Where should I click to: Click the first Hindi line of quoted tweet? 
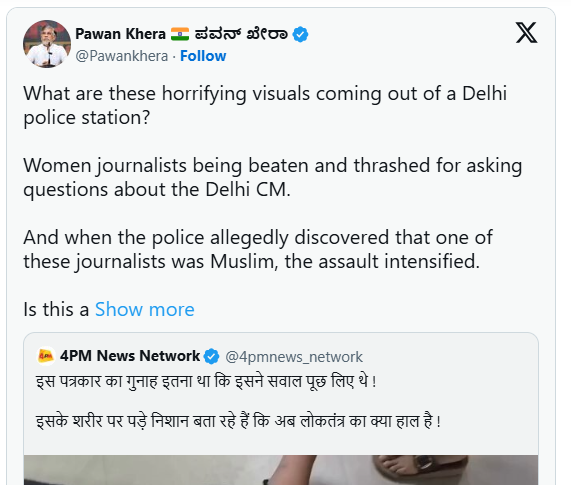(206, 382)
